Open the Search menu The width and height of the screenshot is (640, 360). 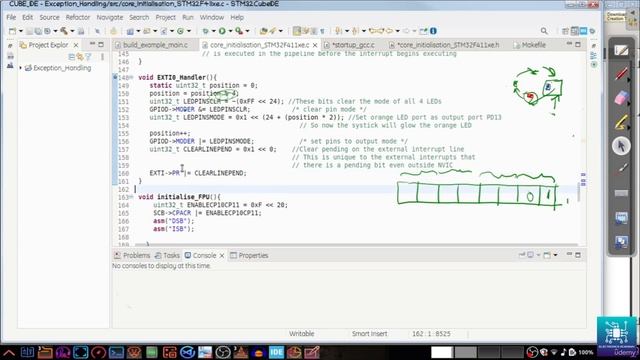pos(139,18)
